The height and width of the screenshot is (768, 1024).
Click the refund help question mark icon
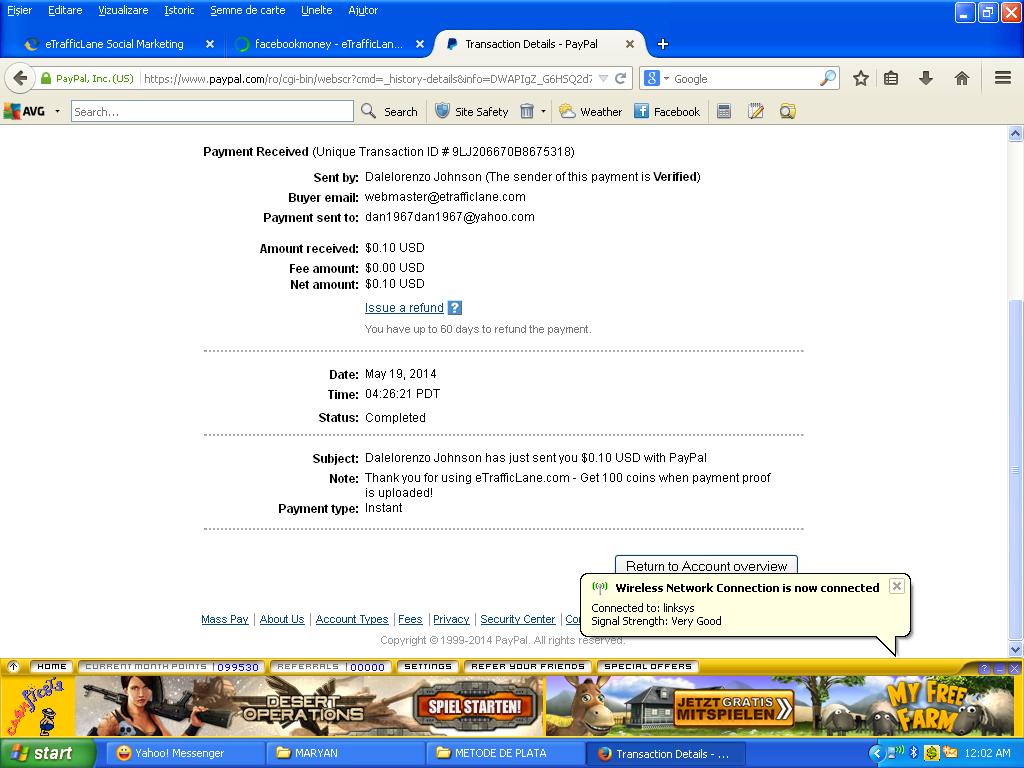455,308
